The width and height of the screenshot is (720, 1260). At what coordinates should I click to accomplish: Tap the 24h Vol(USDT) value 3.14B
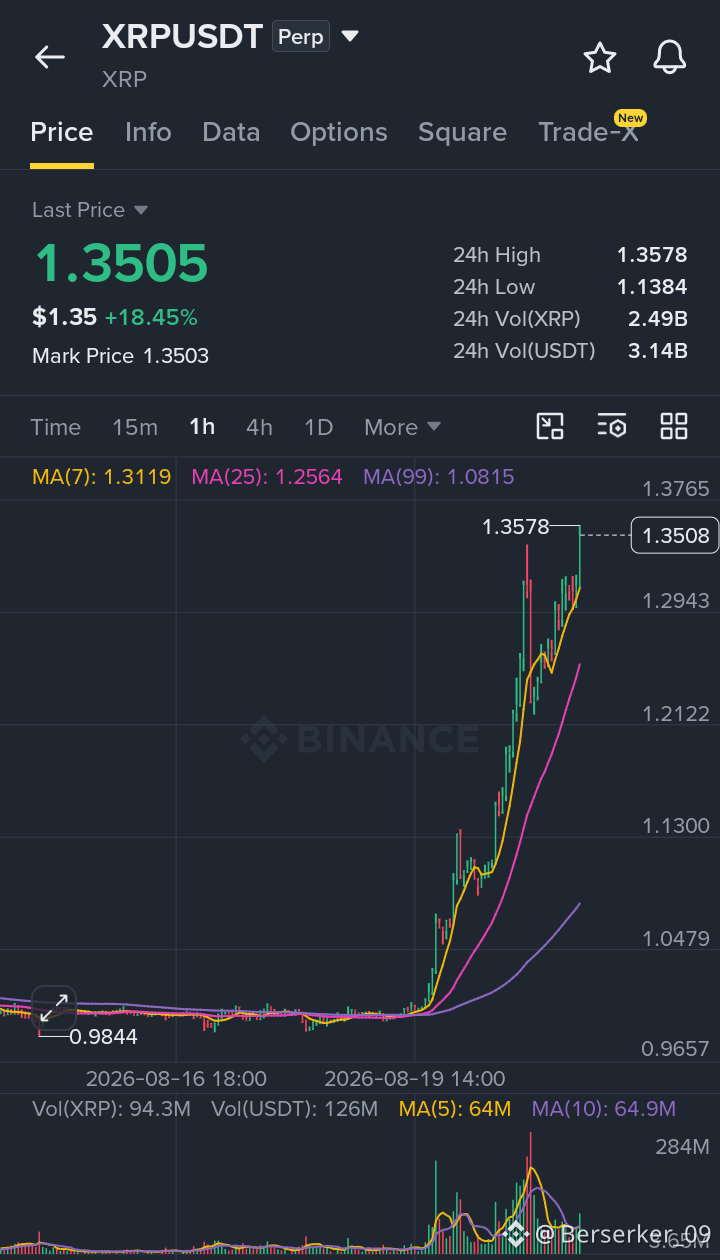(x=658, y=351)
